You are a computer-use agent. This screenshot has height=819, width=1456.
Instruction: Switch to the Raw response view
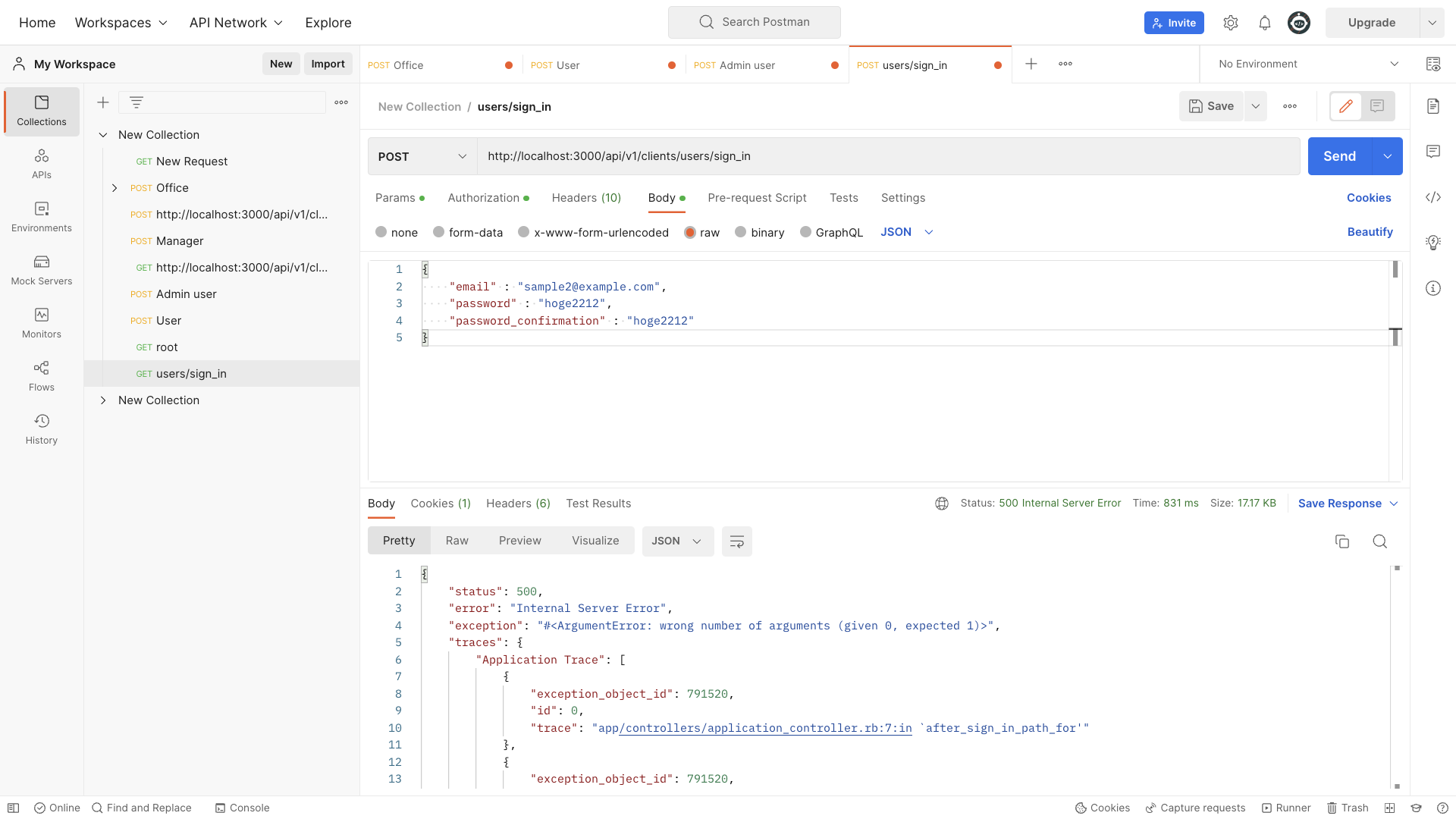(457, 541)
